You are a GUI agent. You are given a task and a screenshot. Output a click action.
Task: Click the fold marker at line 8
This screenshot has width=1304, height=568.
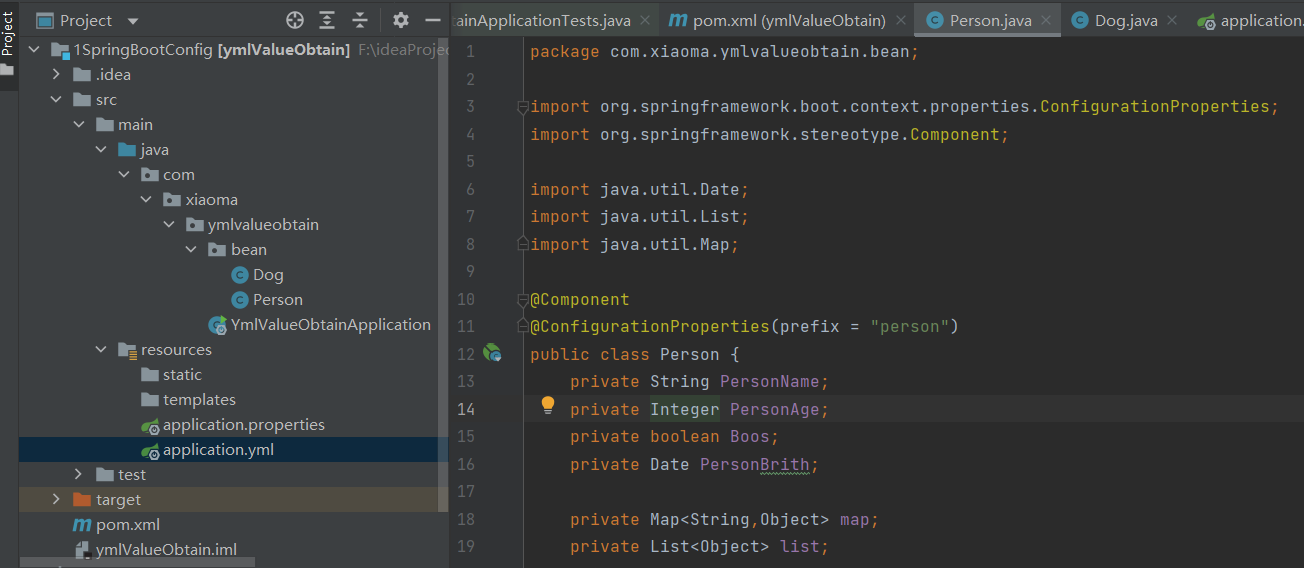(x=521, y=244)
